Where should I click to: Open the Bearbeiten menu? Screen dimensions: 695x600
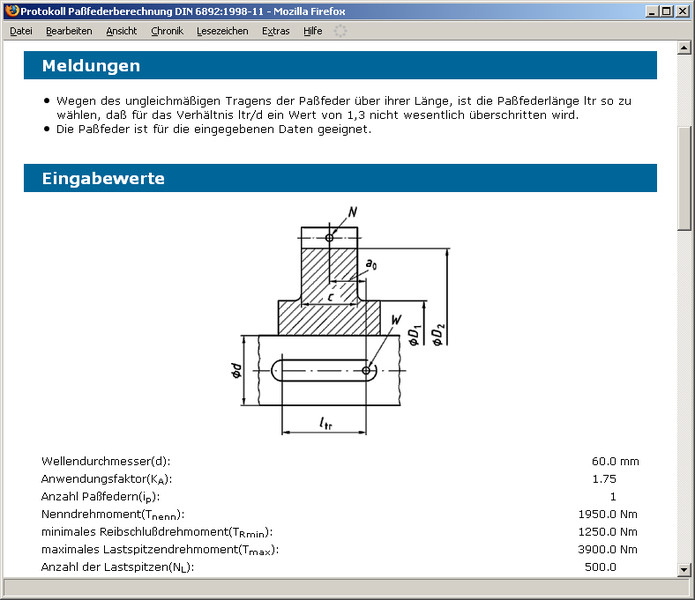(69, 31)
